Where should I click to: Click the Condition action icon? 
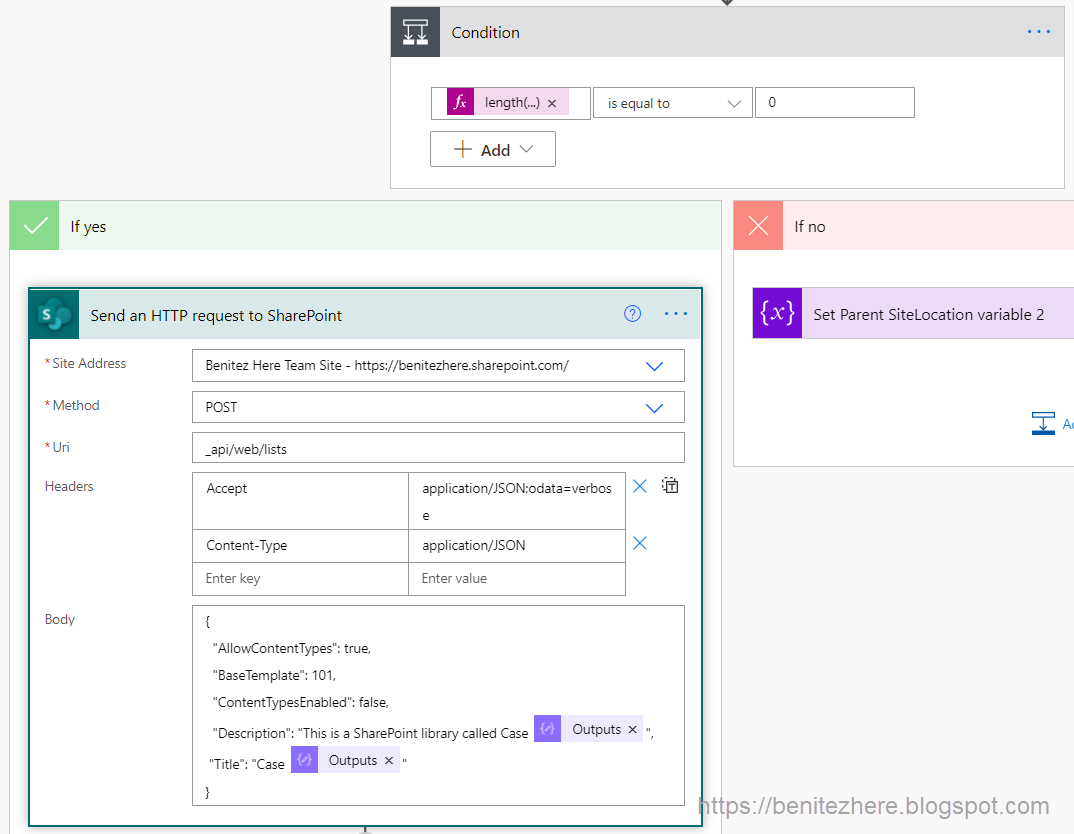coord(415,31)
